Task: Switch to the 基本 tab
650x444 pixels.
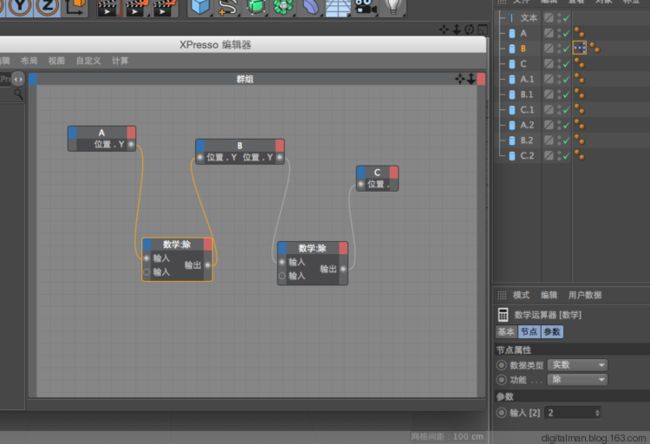Action: point(506,332)
